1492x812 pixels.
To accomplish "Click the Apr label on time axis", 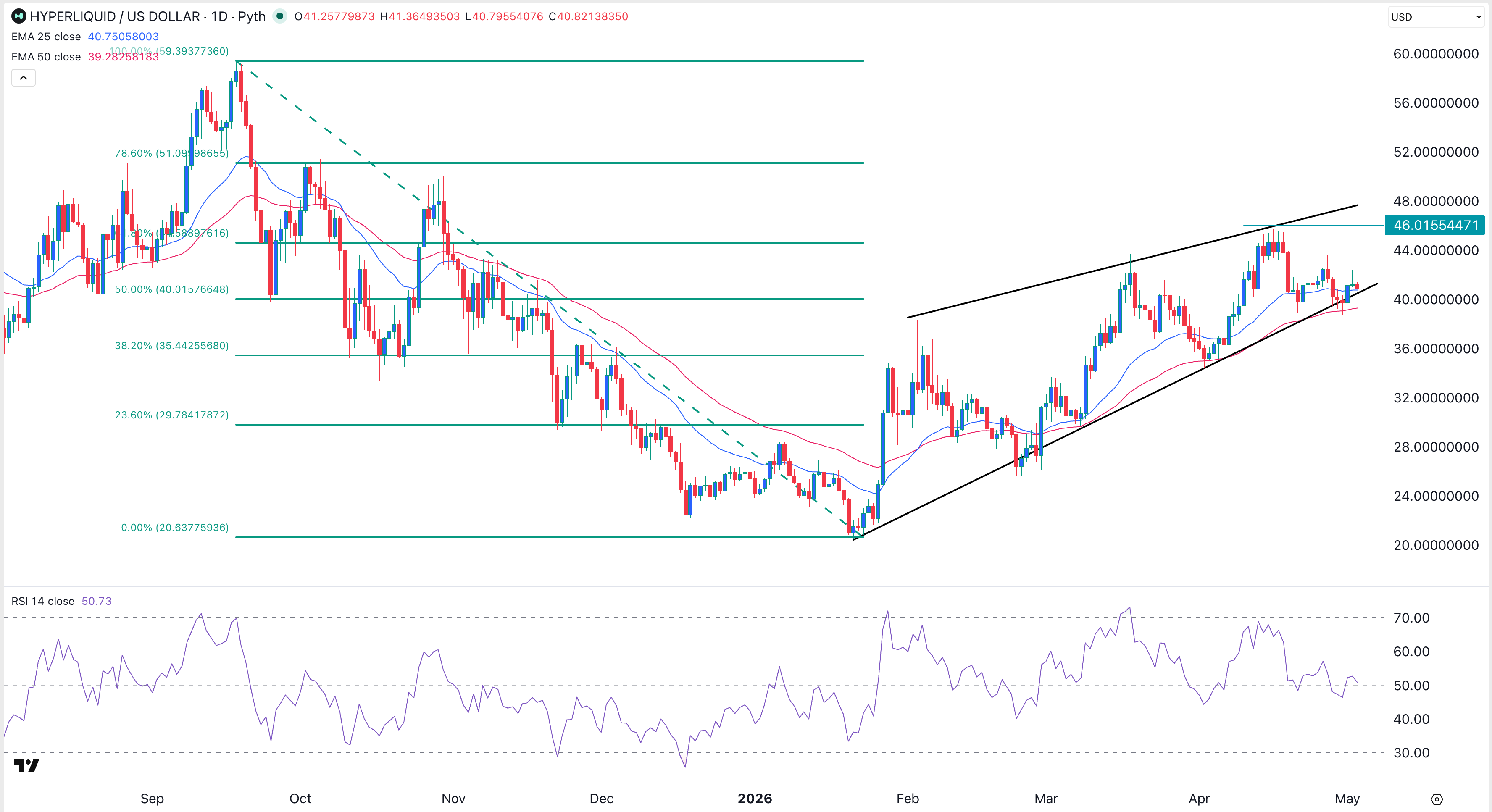I will (1199, 799).
